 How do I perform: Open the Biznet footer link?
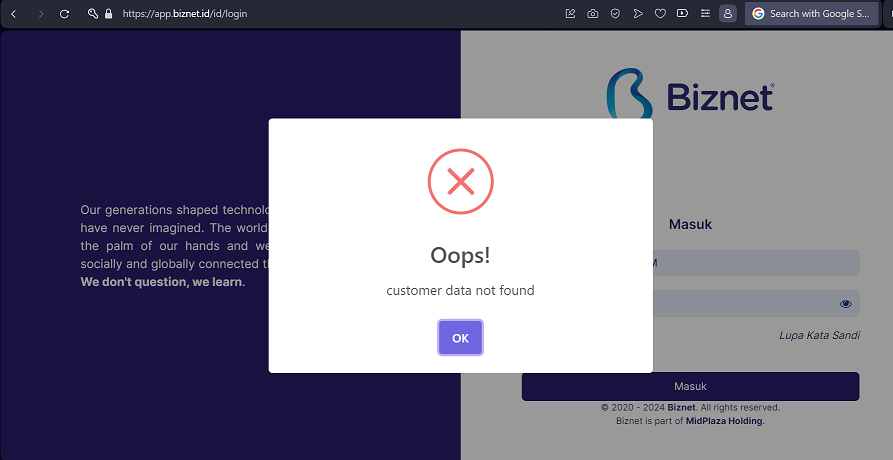(681, 408)
